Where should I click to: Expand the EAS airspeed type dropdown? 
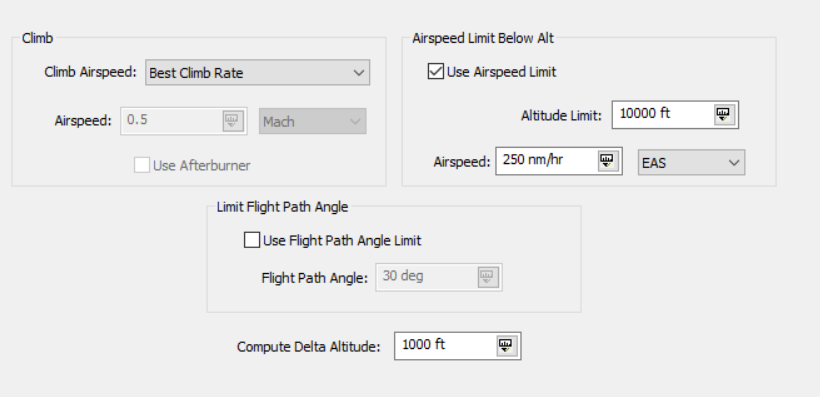click(691, 163)
